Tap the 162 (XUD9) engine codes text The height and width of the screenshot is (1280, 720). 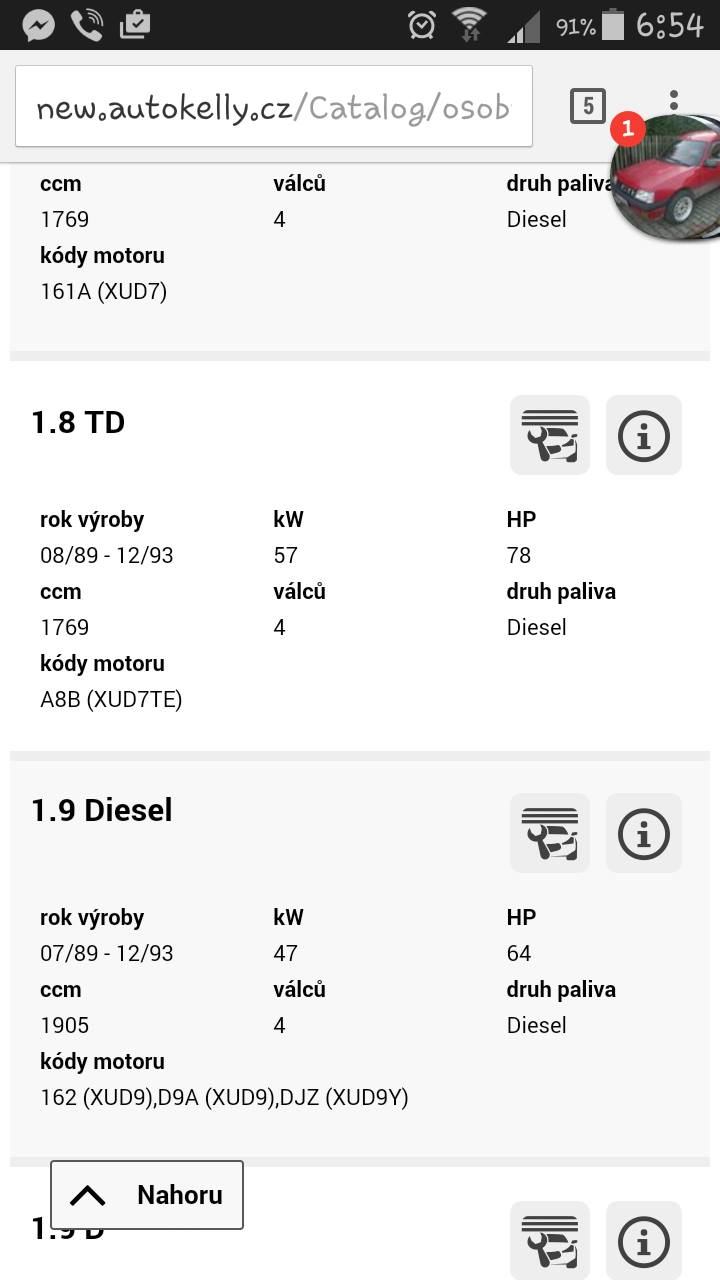tap(224, 1097)
